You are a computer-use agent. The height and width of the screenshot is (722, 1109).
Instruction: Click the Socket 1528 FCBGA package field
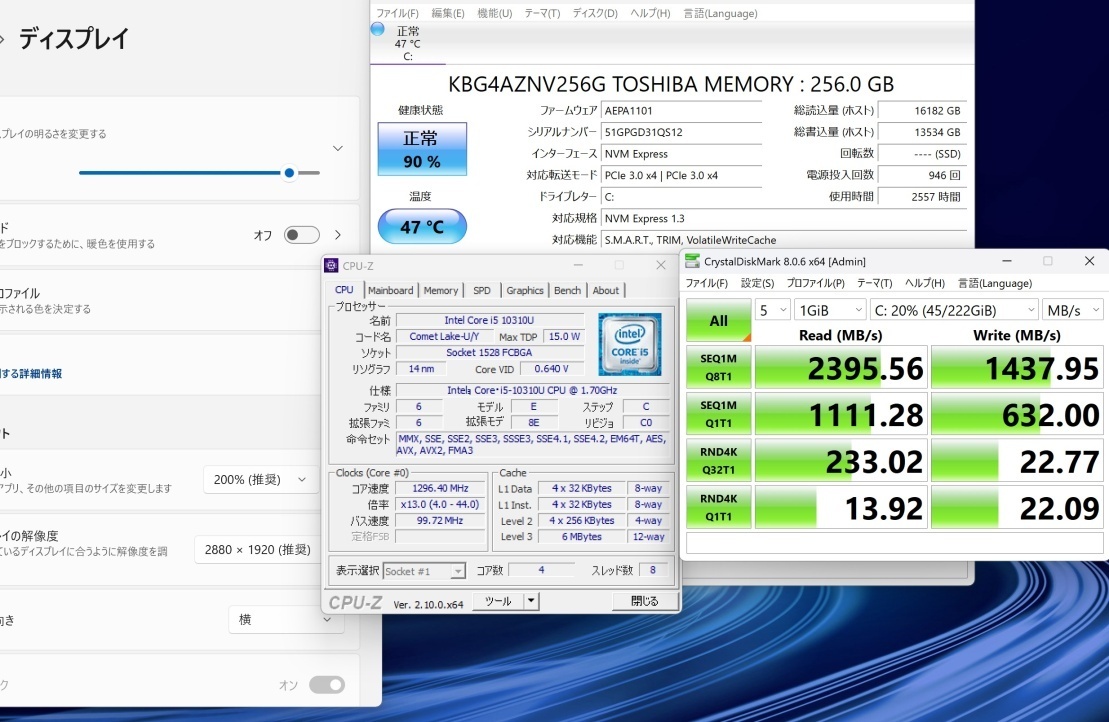click(x=489, y=352)
